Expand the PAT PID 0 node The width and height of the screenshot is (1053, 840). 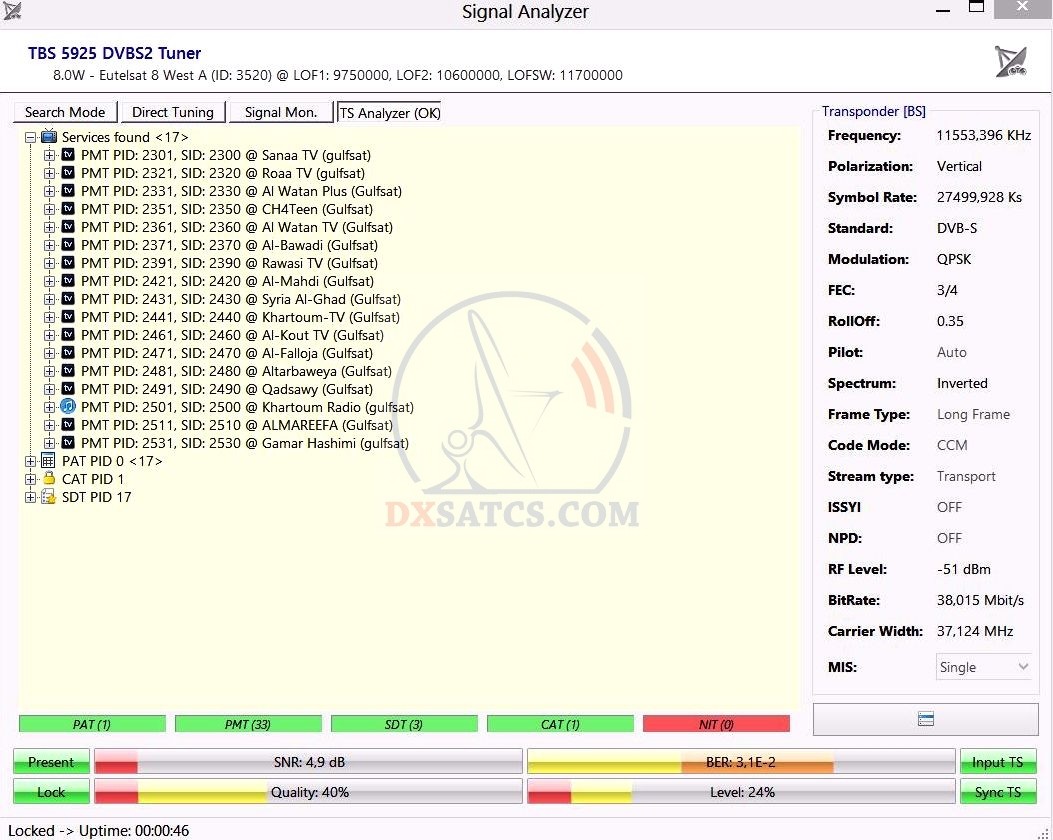[30, 461]
